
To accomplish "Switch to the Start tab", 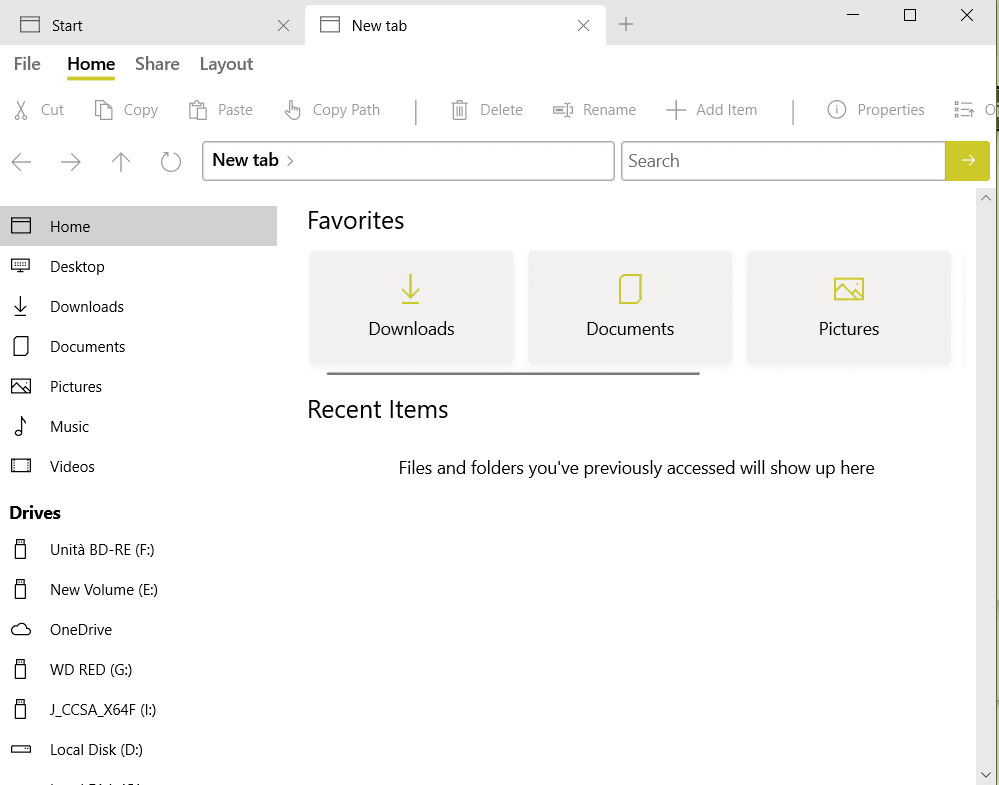I will [x=152, y=25].
